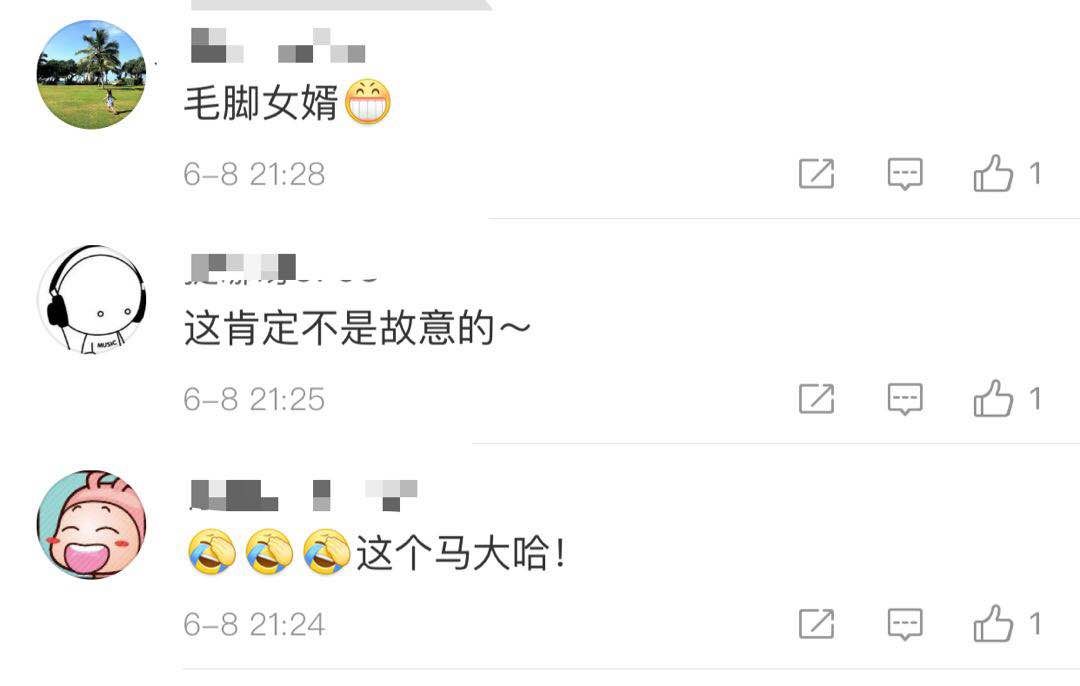
Task: Open the laughing pink-hat cartoon avatar
Action: 91,525
